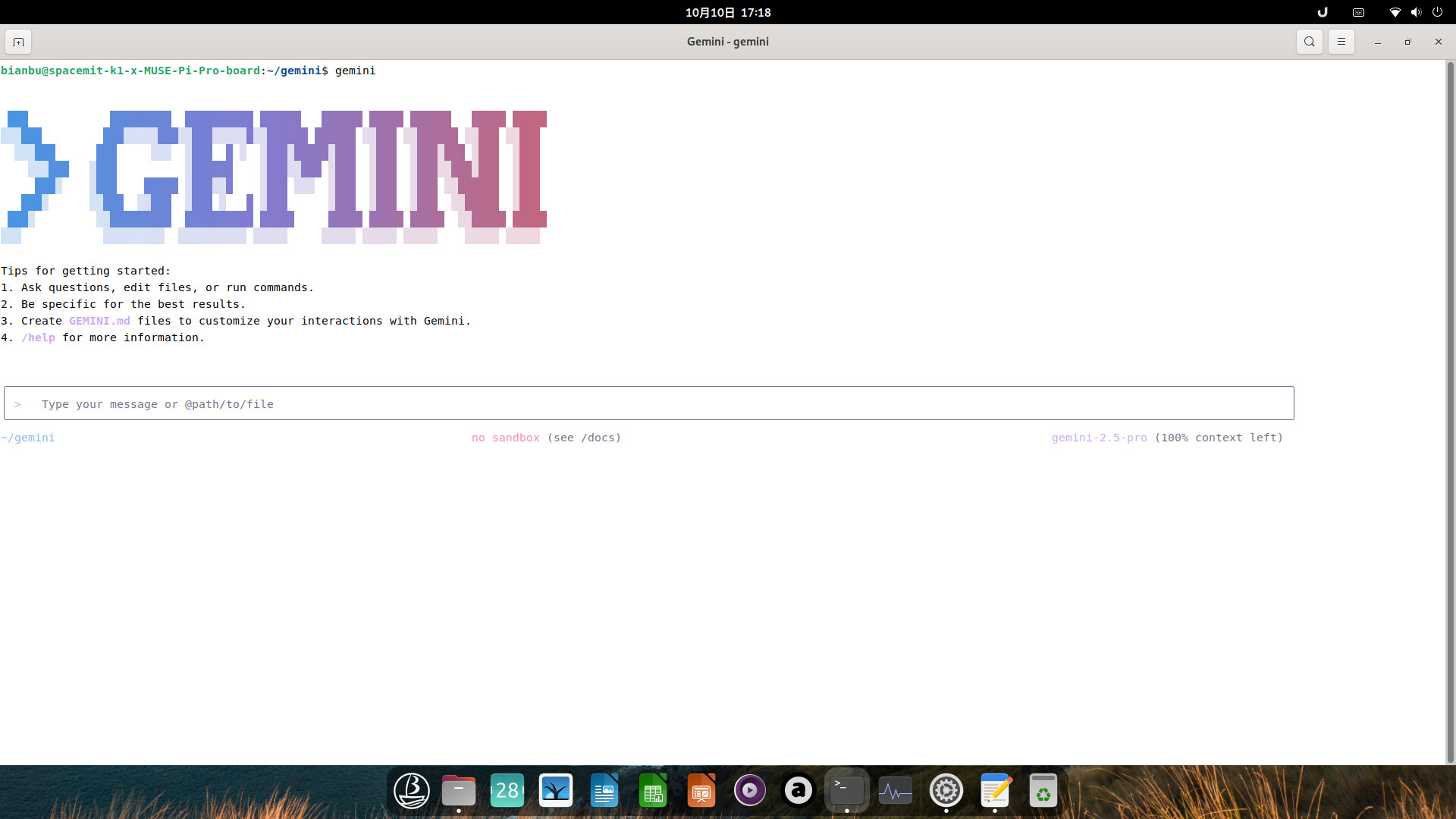Open the system power menu

[1437, 12]
